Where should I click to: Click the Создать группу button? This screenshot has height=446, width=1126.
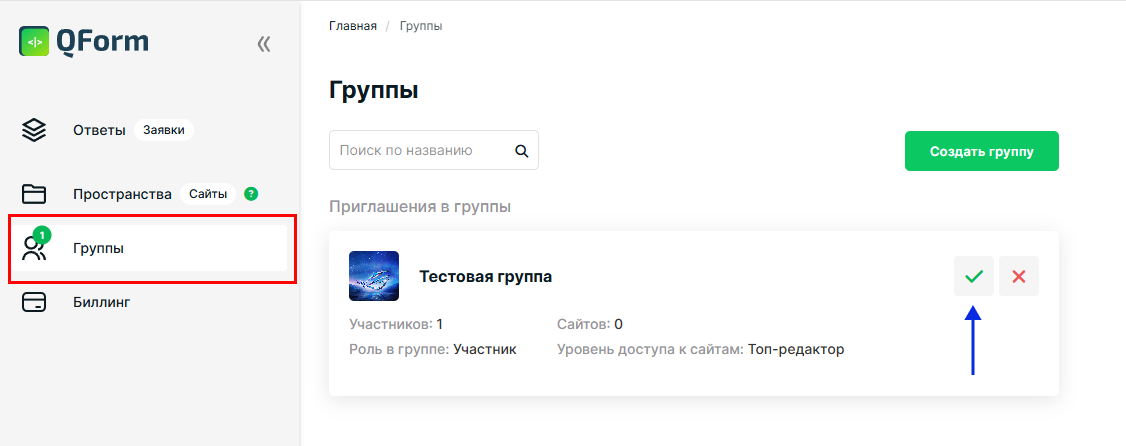click(982, 151)
